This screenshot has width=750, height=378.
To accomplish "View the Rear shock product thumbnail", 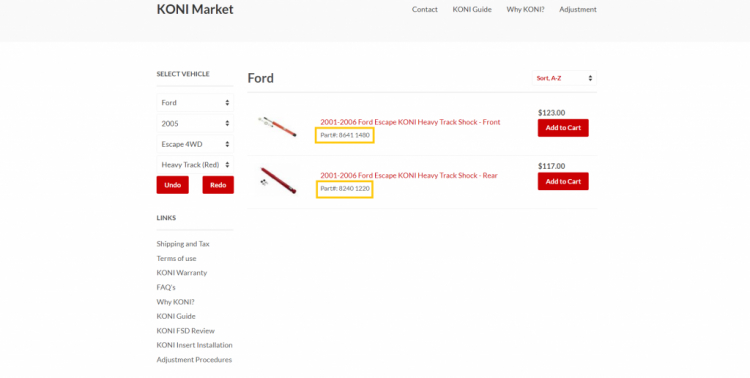I will tap(277, 180).
